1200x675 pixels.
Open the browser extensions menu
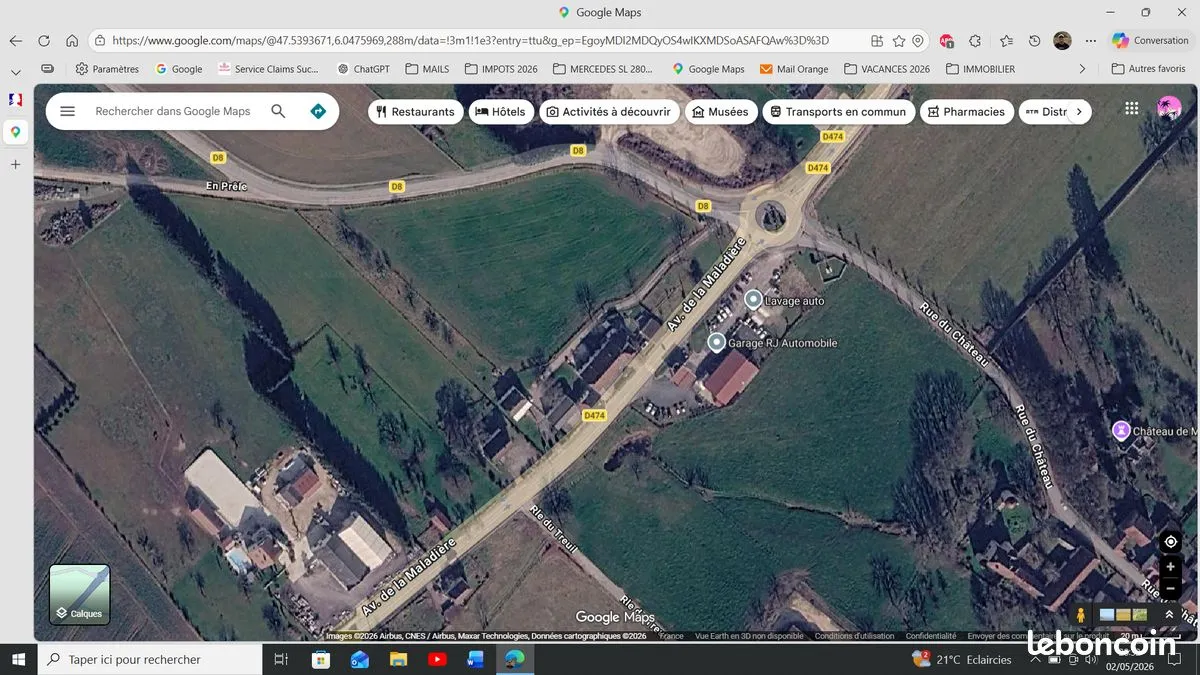(x=975, y=41)
